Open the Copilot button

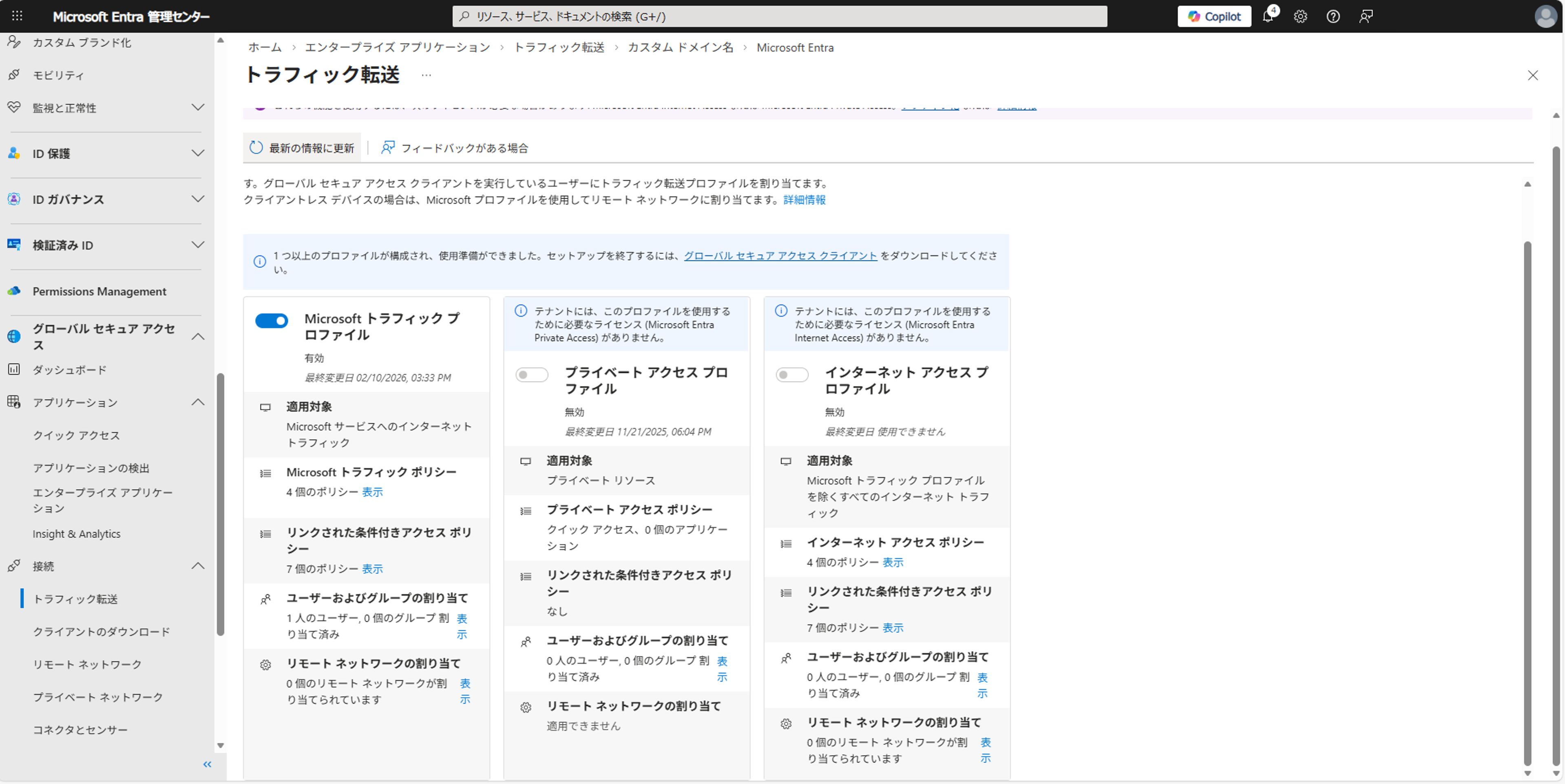pos(1214,16)
